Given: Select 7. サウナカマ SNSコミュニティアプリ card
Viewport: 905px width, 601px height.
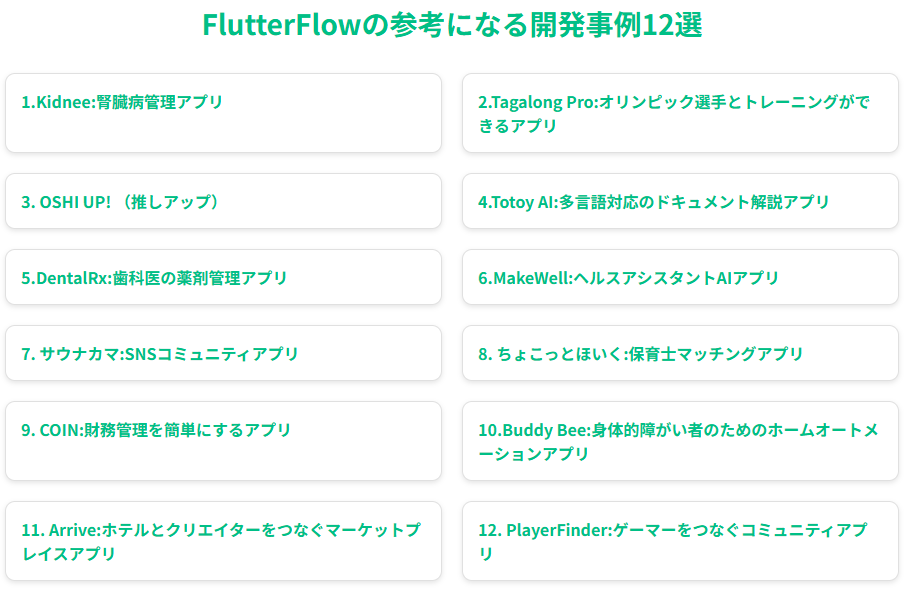Looking at the screenshot, I should coord(223,353).
